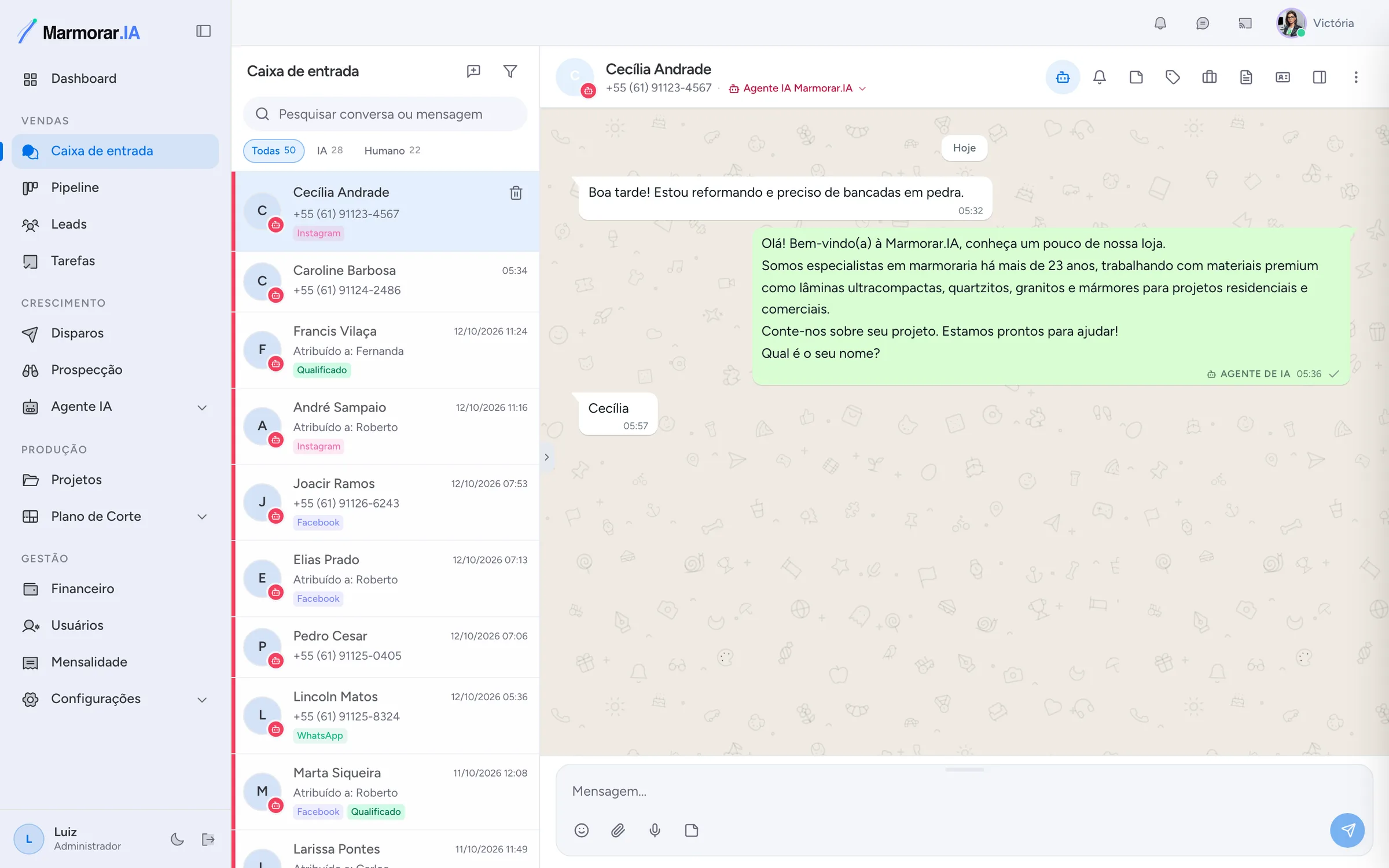Click the Pesquisar conversa ou mensagem search field
The image size is (1389, 868).
pyautogui.click(x=385, y=114)
